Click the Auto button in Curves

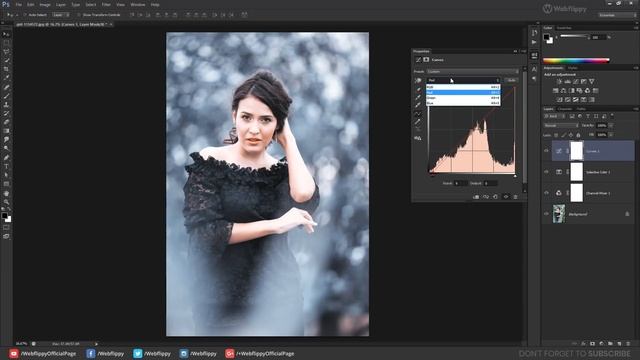[x=511, y=80]
